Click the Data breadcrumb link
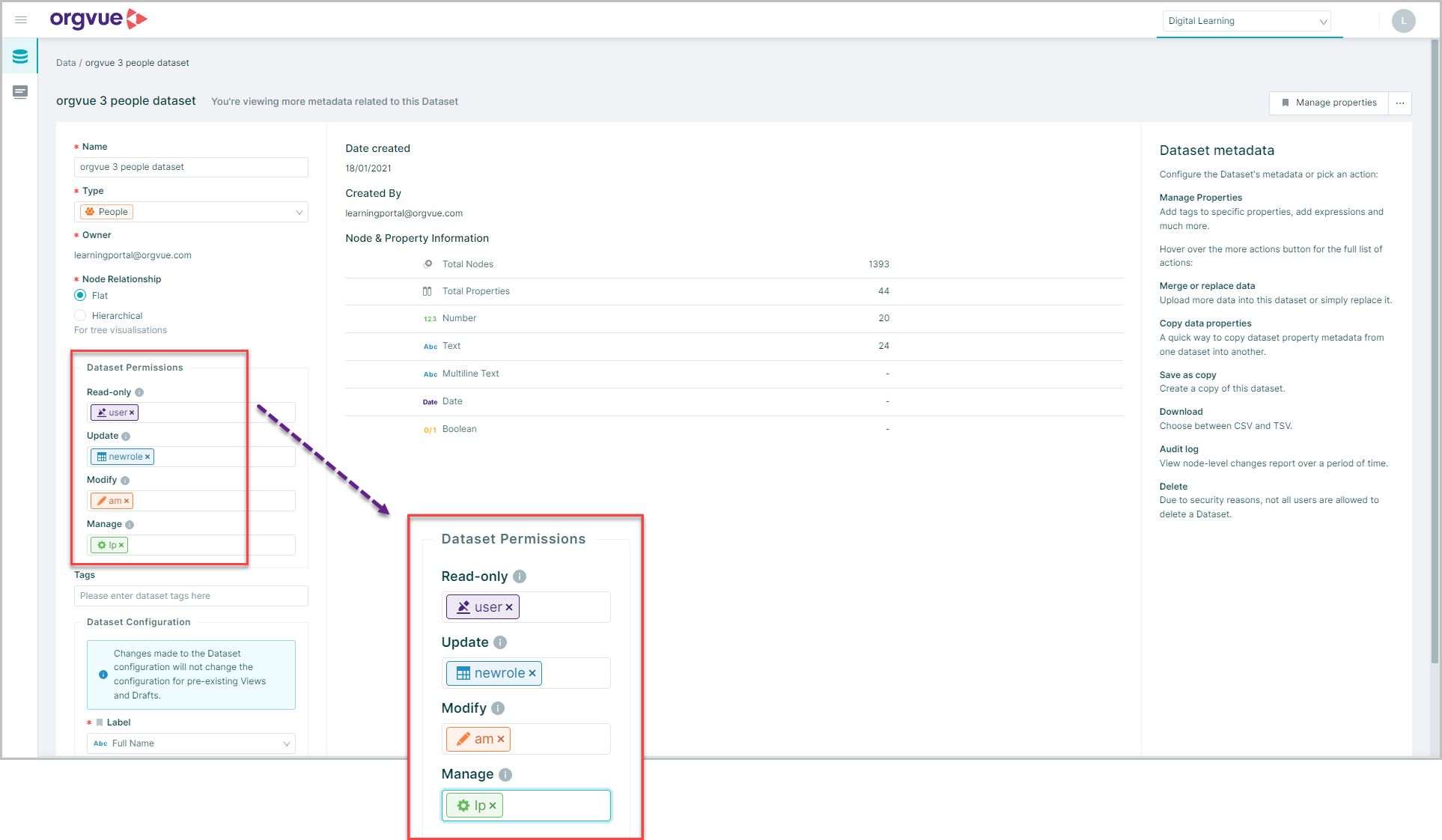The height and width of the screenshot is (840, 1442). (66, 63)
